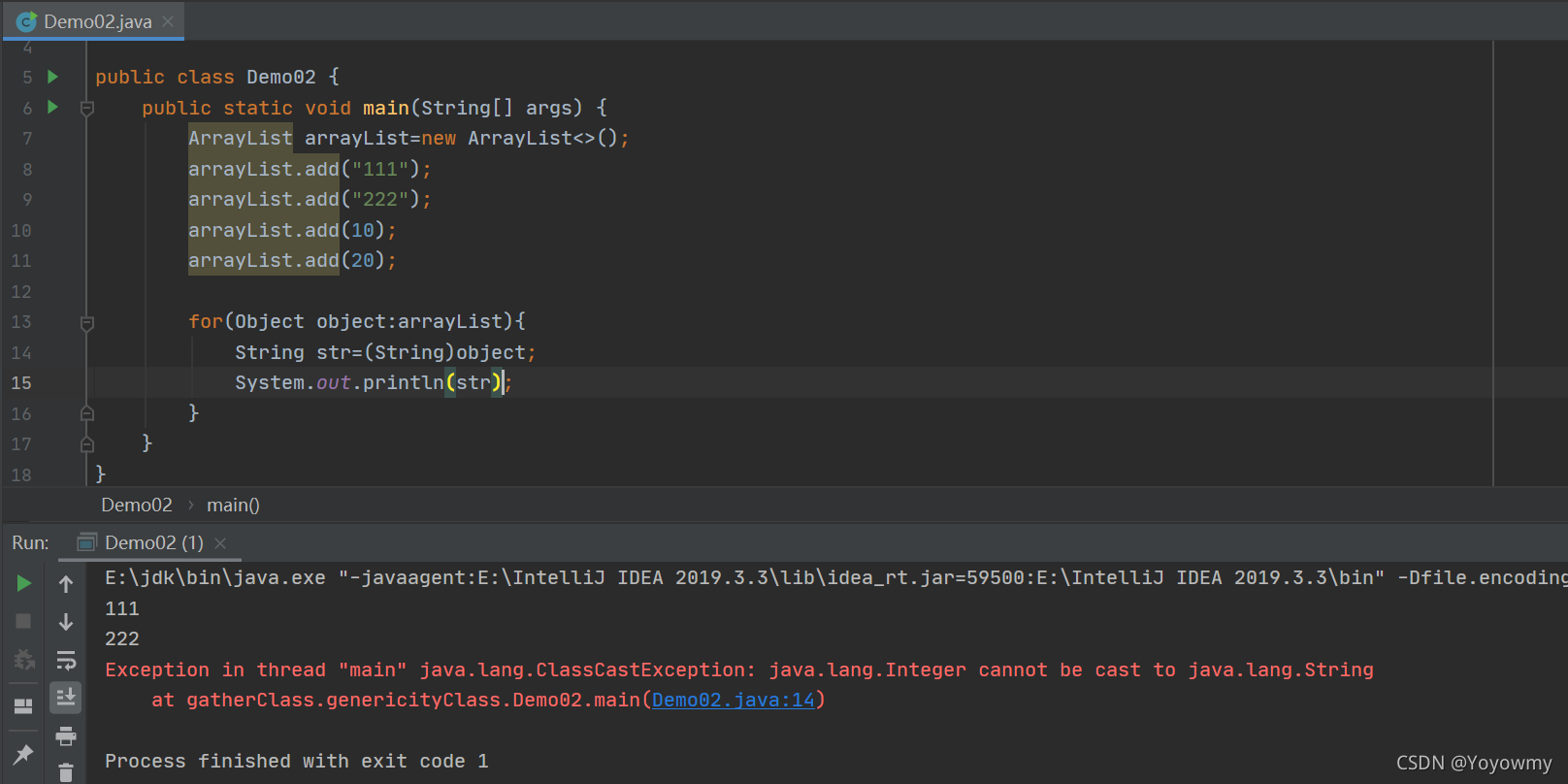Click the Restore Layout icon in run panel
Viewport: 1568px width, 784px height.
point(23,705)
